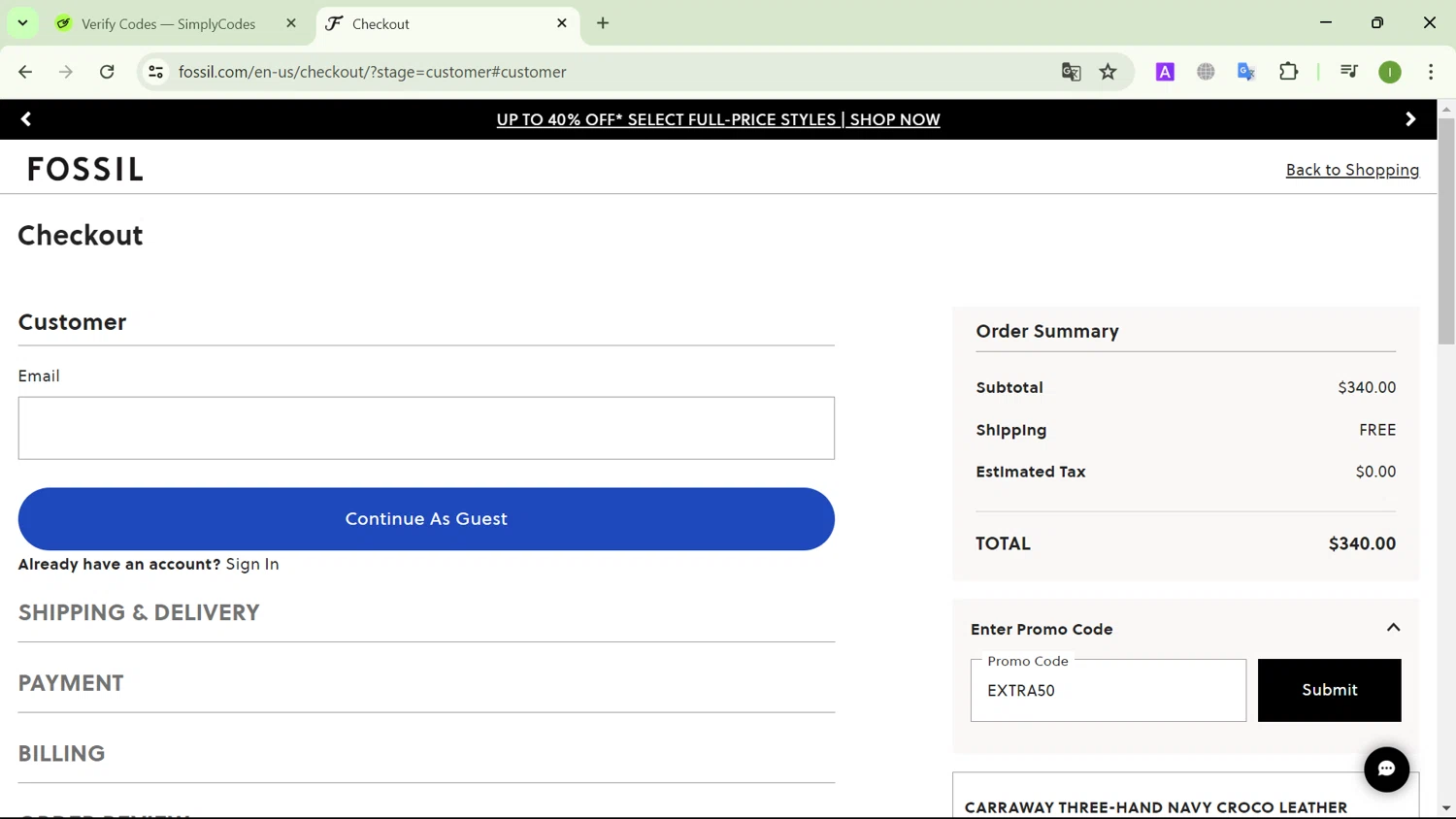Screen dimensions: 1456x819
Task: Click the purple A extension icon
Action: 1165,72
